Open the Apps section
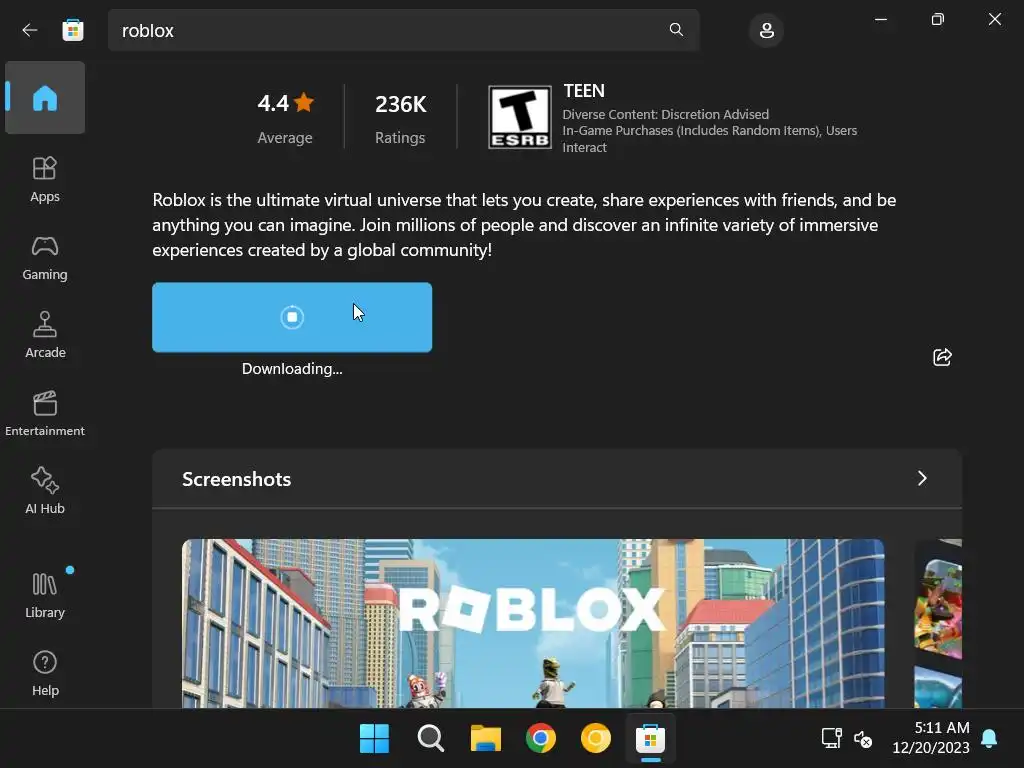Viewport: 1024px width, 768px height. click(x=45, y=180)
